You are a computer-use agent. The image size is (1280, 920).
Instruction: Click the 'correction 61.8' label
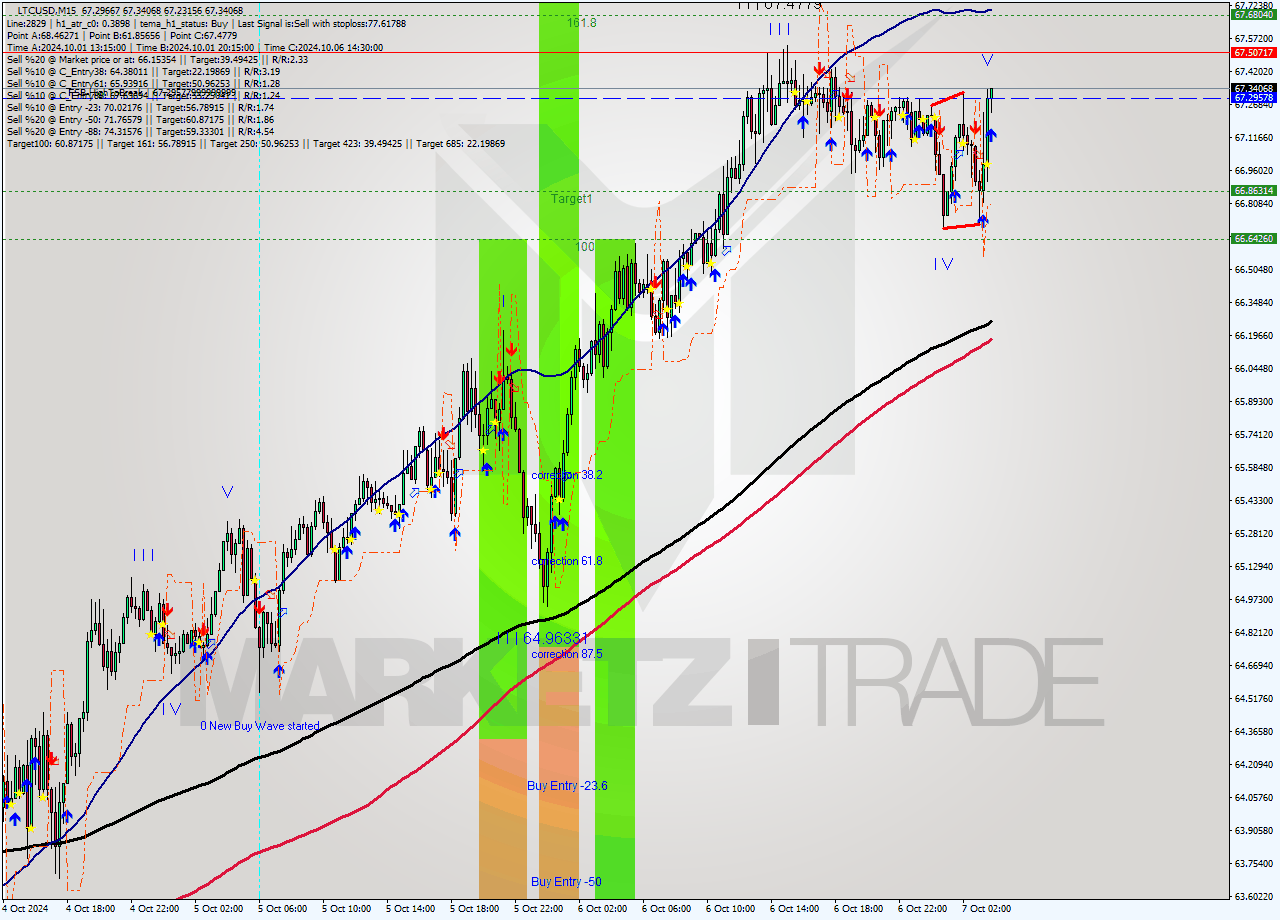point(566,561)
